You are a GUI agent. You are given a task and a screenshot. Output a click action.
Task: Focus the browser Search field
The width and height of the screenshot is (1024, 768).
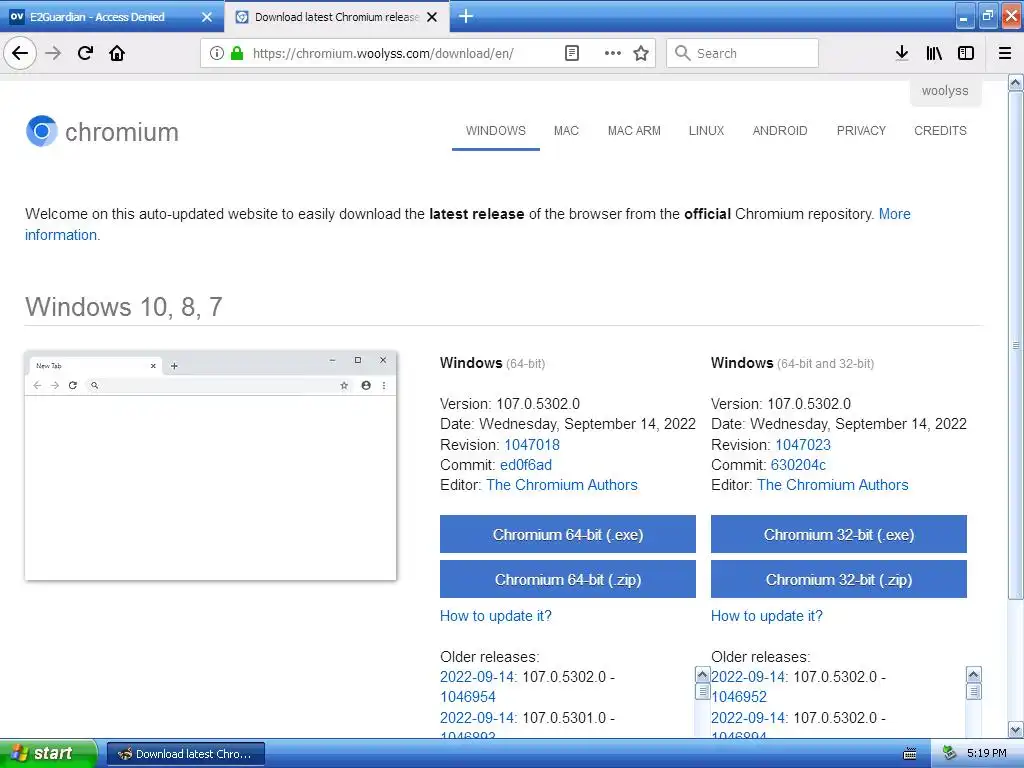click(x=742, y=53)
